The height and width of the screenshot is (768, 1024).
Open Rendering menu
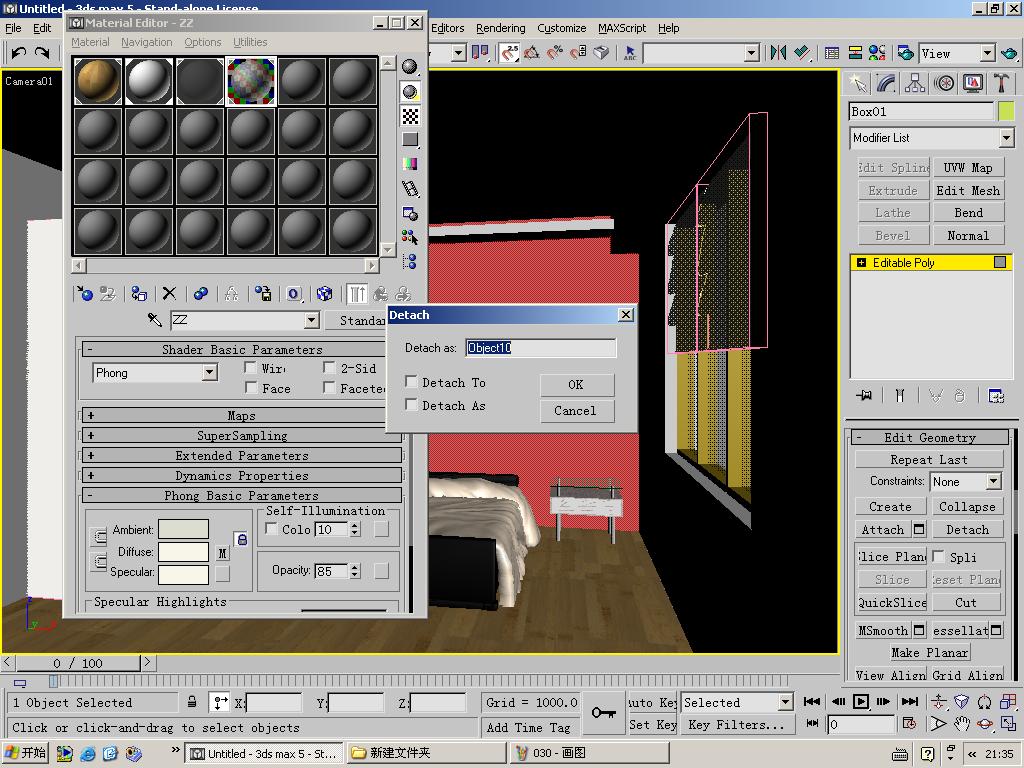pyautogui.click(x=501, y=28)
